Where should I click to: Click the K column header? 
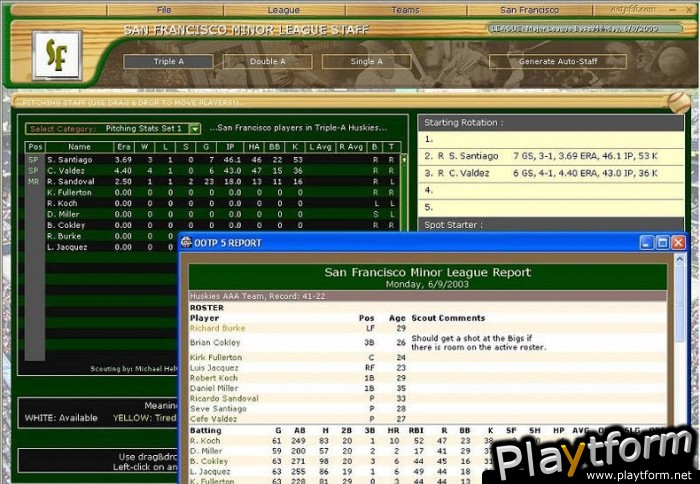pos(295,147)
